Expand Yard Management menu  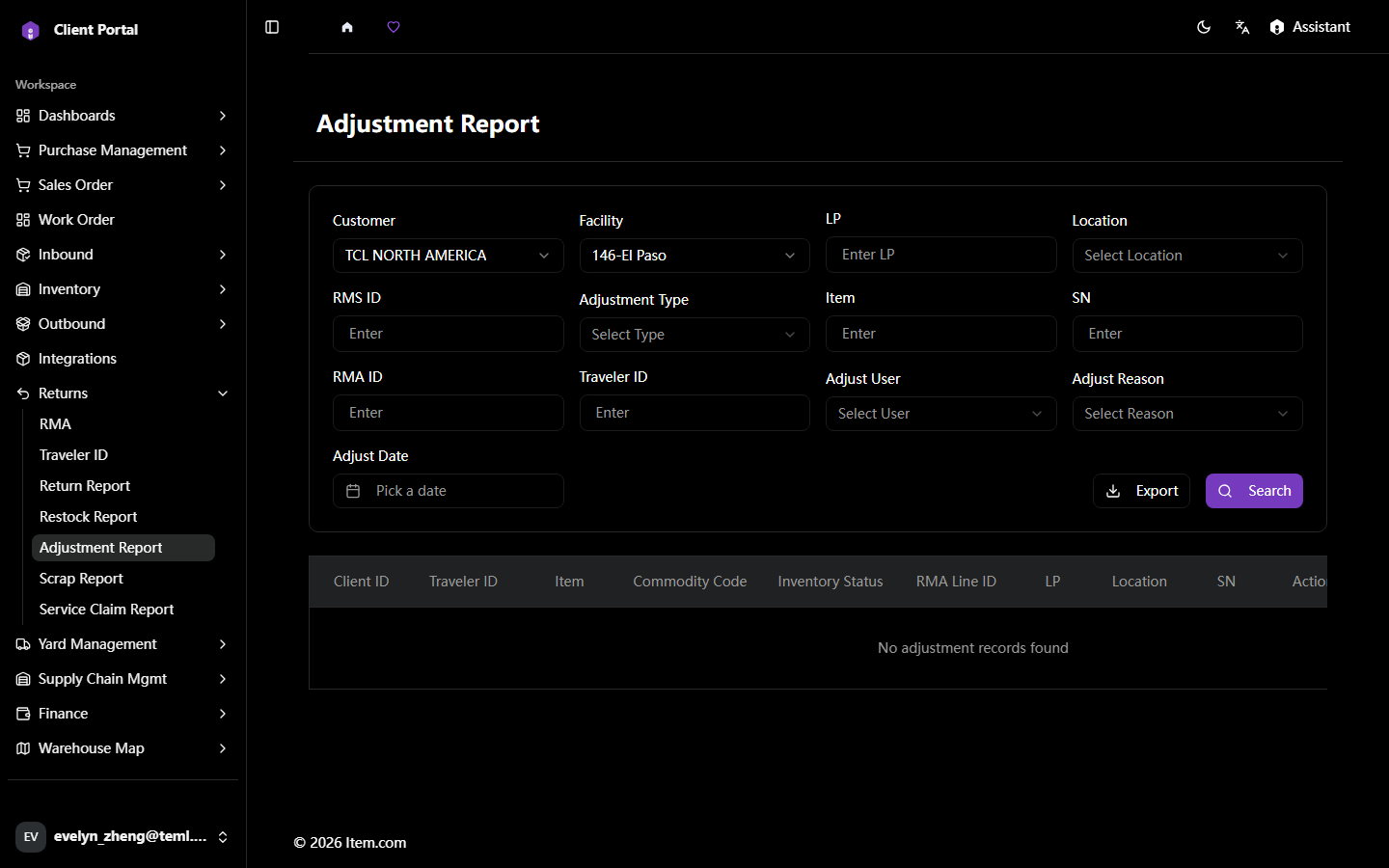pos(123,644)
